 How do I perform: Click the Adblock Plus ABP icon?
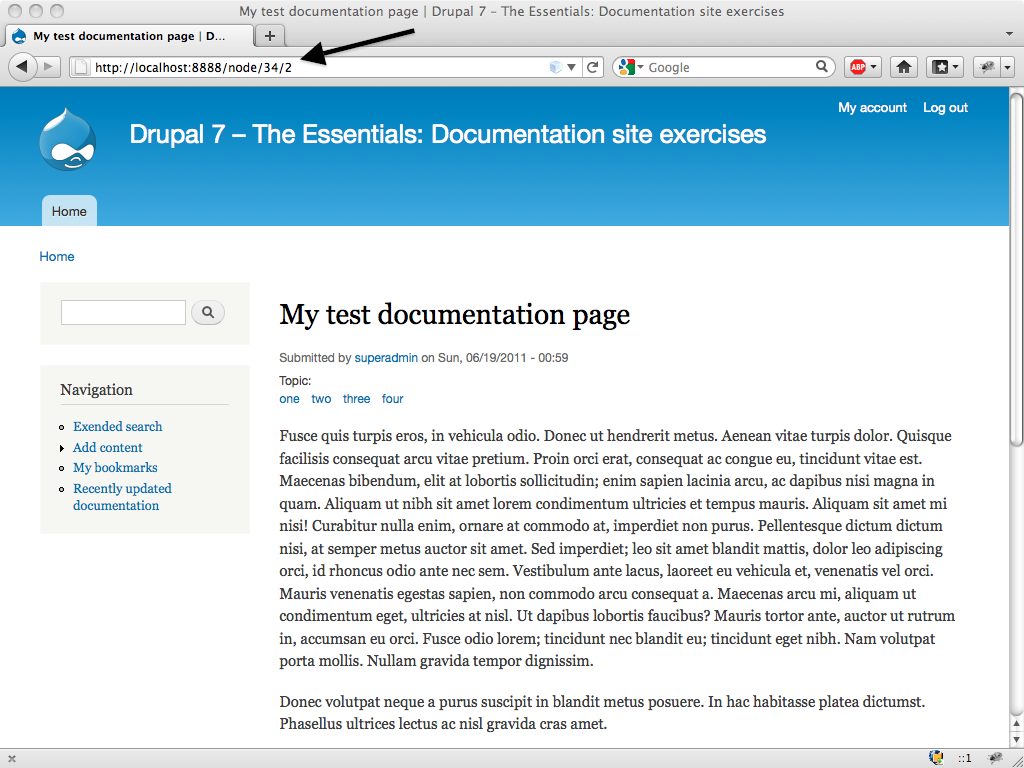(857, 67)
